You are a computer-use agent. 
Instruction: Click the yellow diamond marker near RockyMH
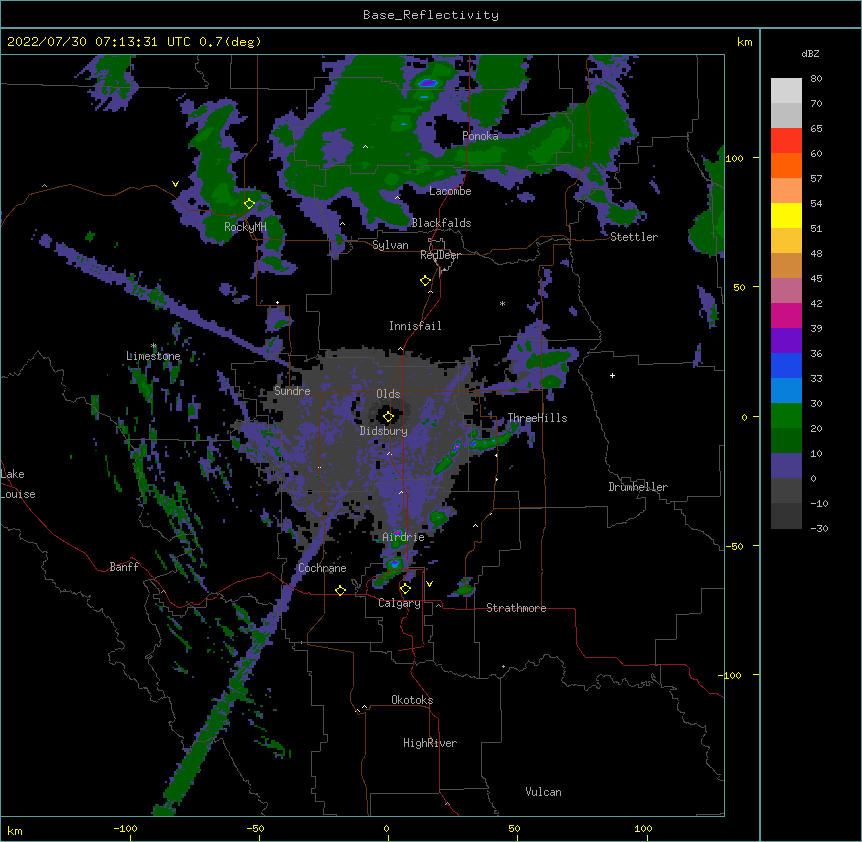click(x=250, y=204)
